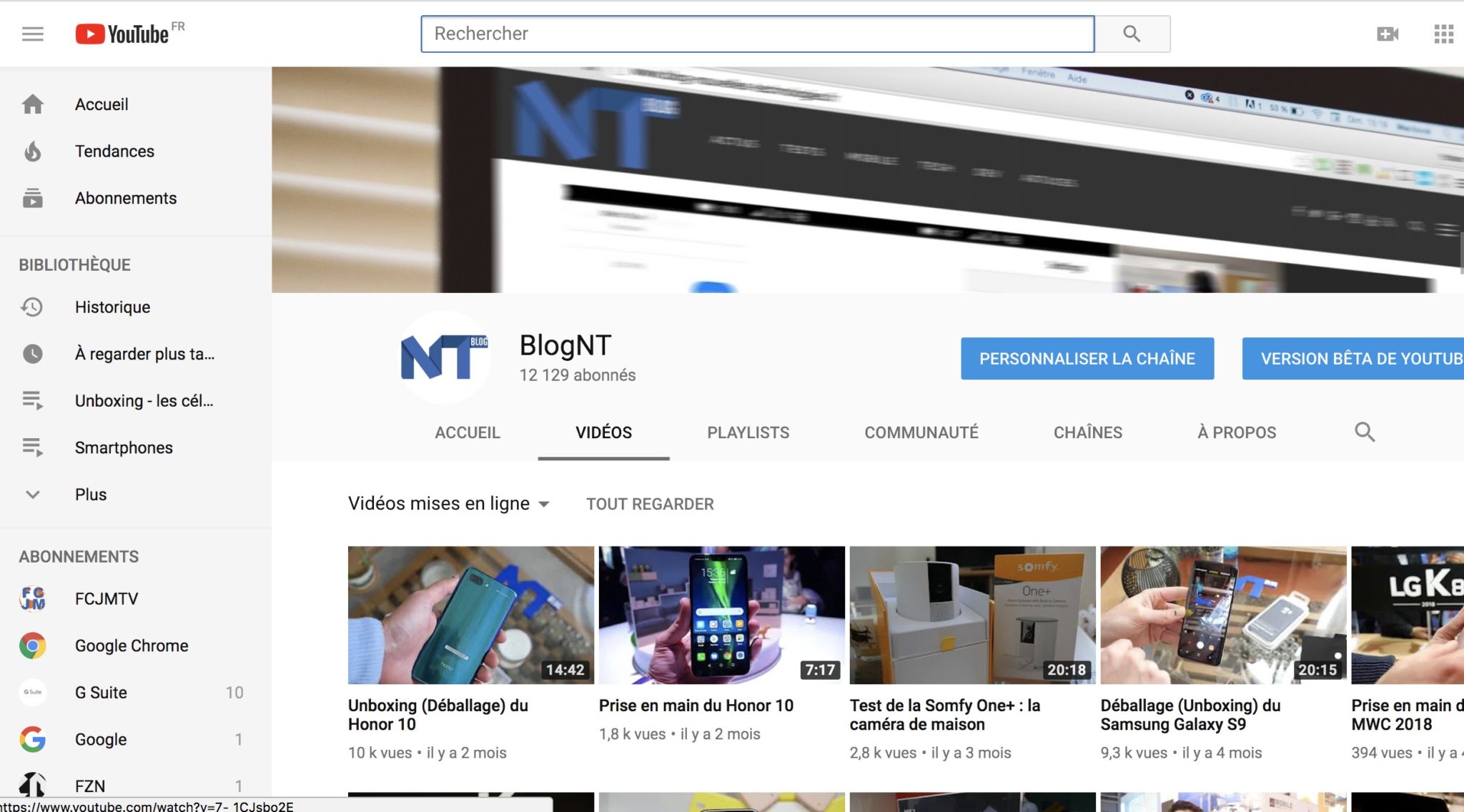Image resolution: width=1464 pixels, height=812 pixels.
Task: Click the search magnifier icon on channel
Action: tap(1364, 431)
